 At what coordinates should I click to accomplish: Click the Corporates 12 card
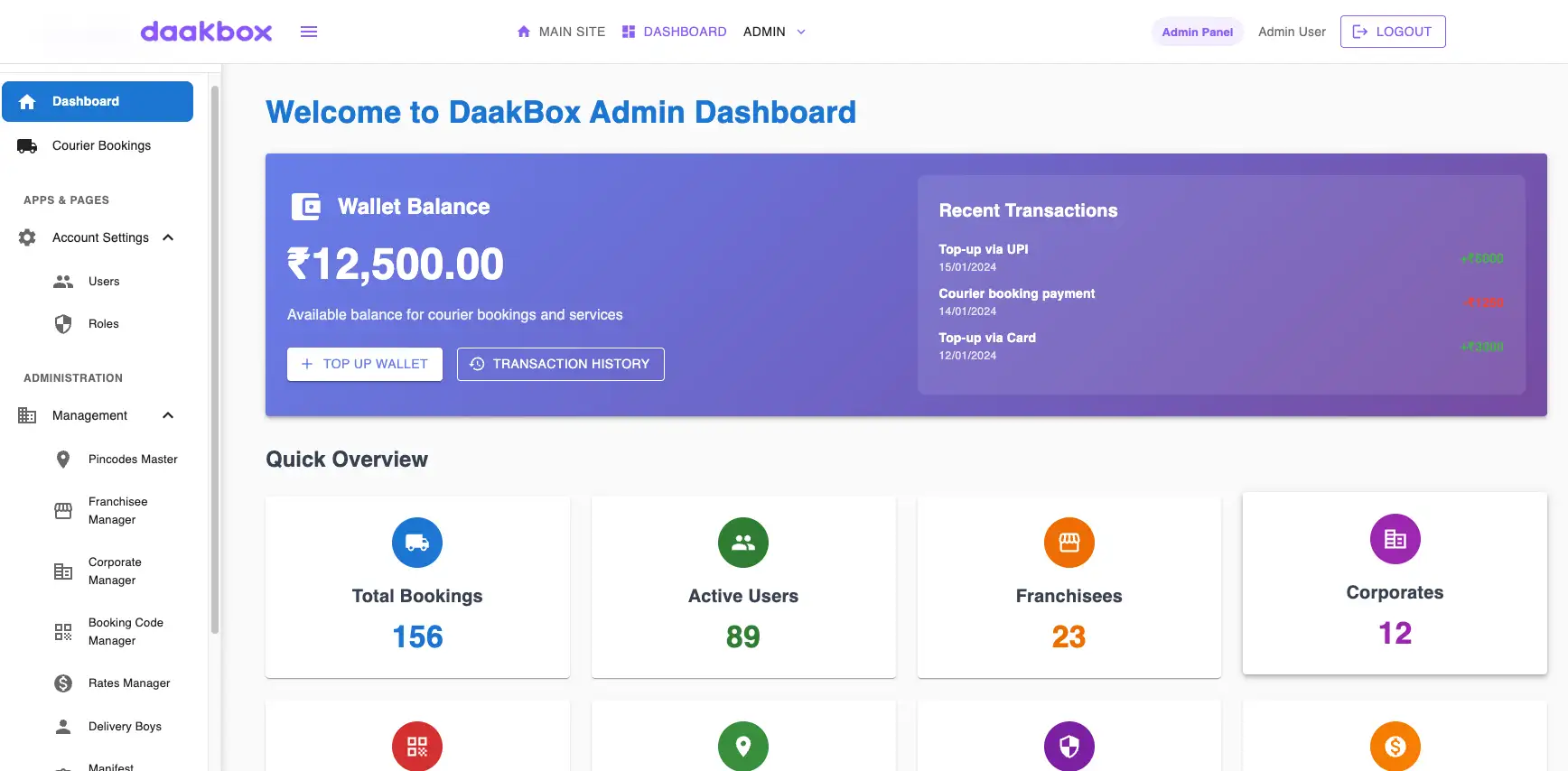[x=1395, y=583]
